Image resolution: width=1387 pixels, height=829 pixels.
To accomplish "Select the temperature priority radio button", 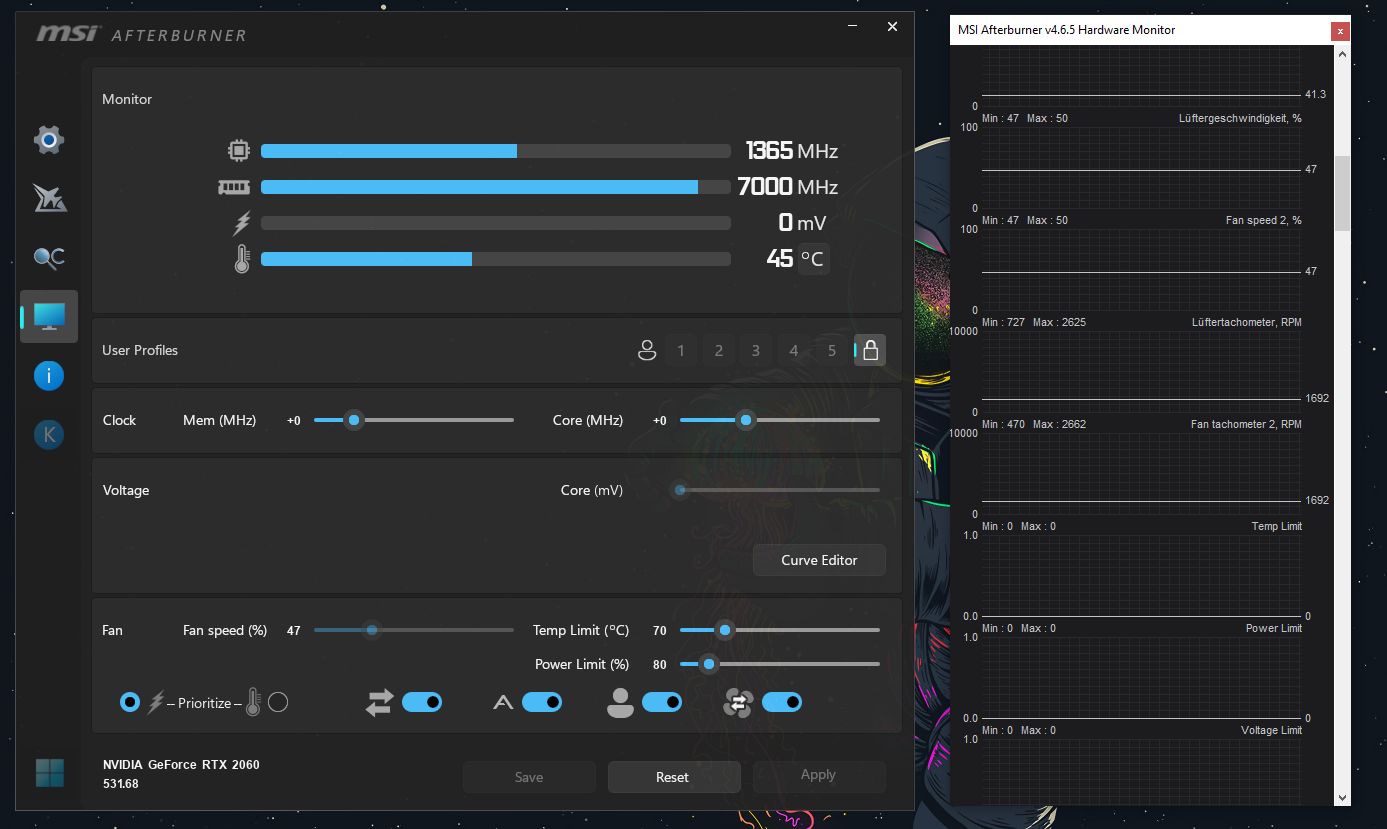I will point(278,702).
